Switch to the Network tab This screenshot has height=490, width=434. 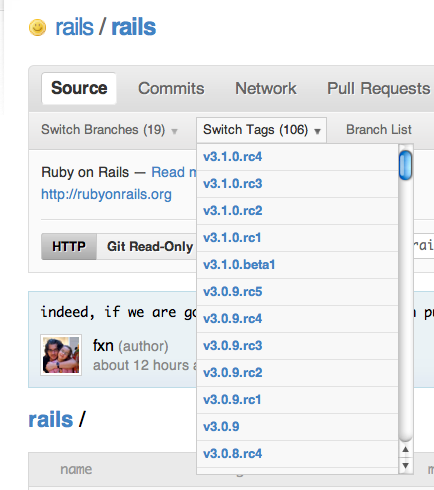point(266,89)
